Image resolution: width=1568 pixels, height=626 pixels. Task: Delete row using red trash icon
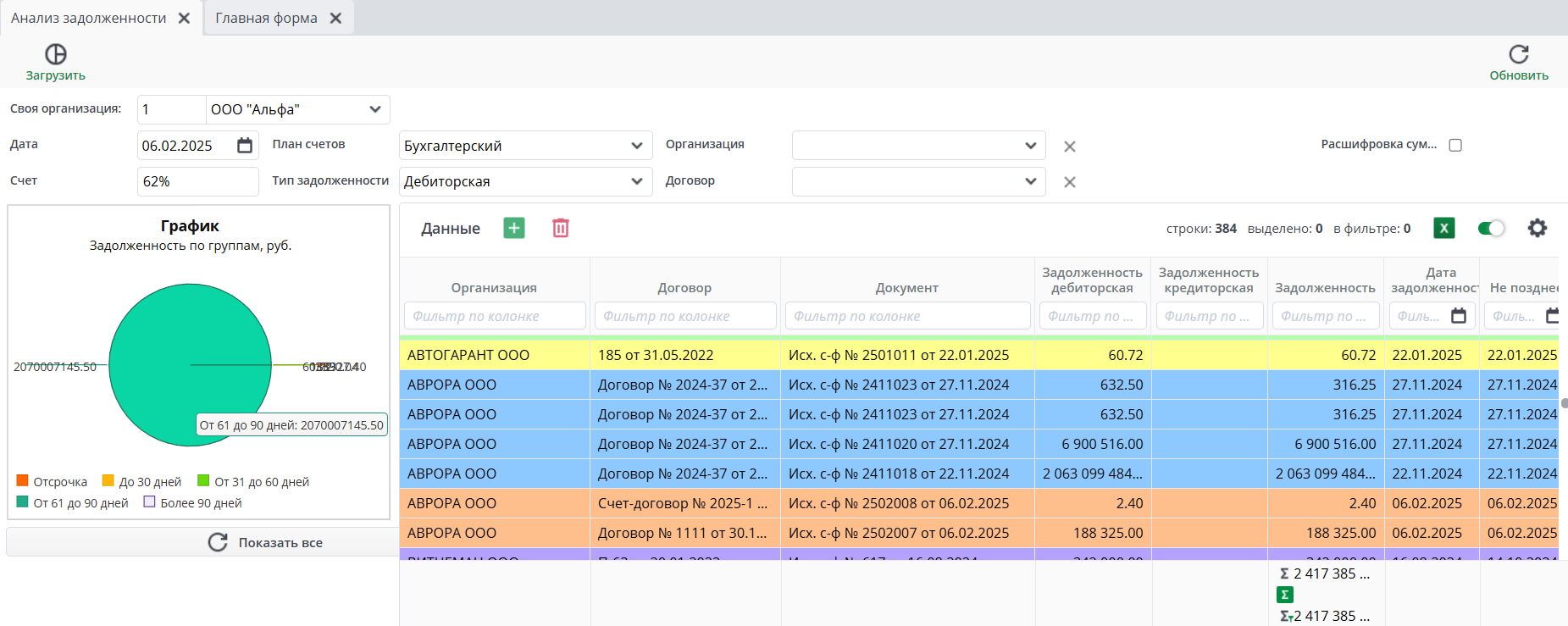[x=560, y=228]
